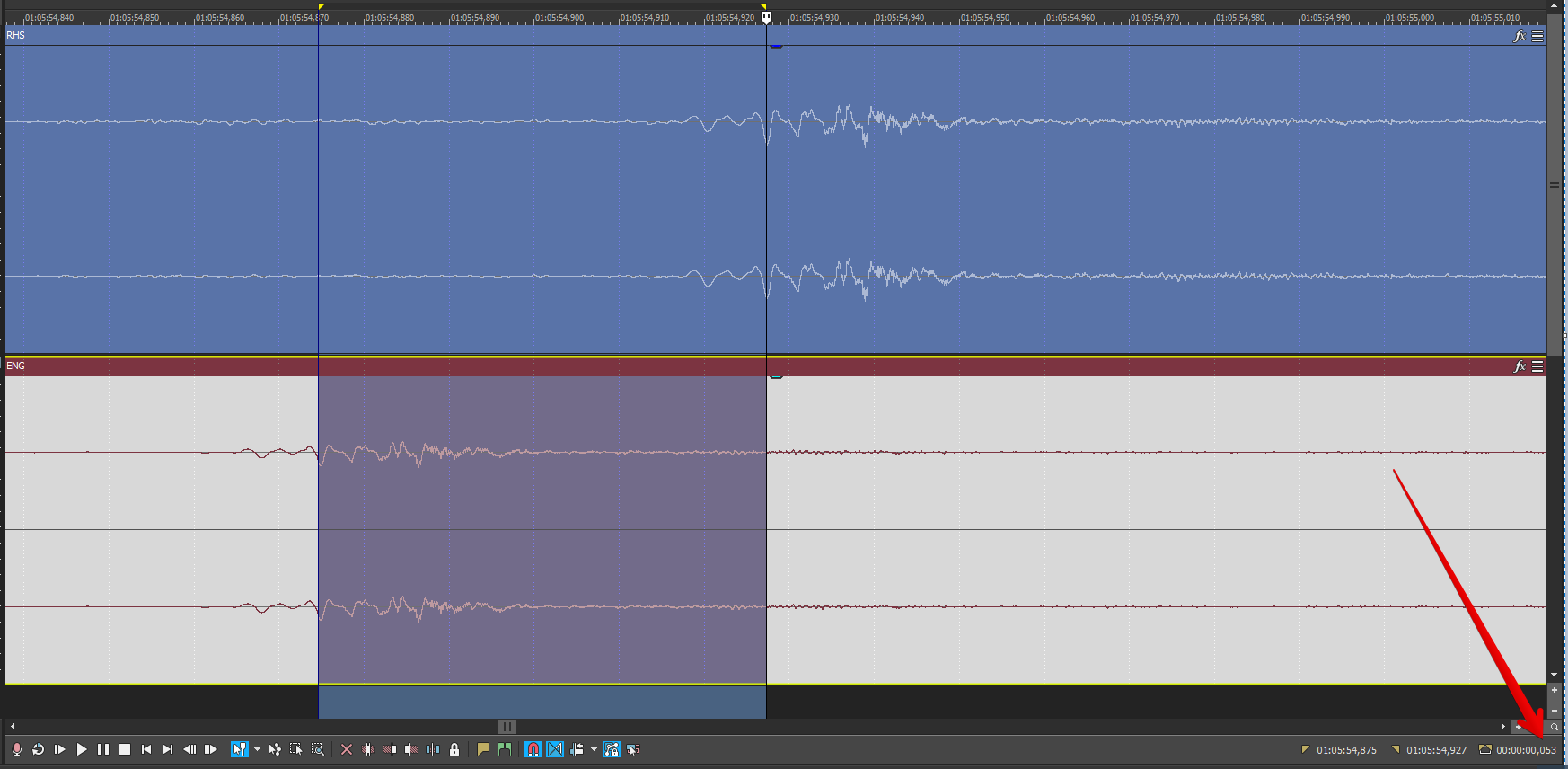Insert a marker with the yellow flag icon
This screenshot has height=769, width=1568.
(x=483, y=749)
